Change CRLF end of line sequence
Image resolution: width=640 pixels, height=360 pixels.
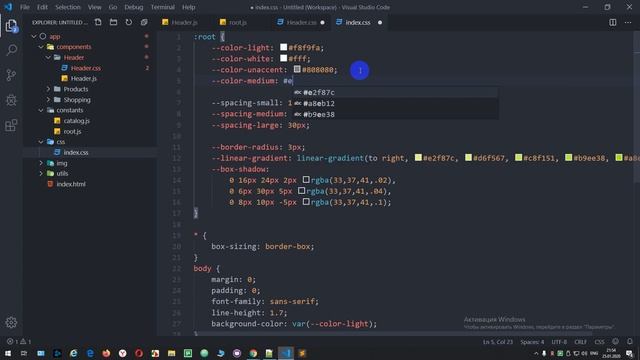pos(580,342)
